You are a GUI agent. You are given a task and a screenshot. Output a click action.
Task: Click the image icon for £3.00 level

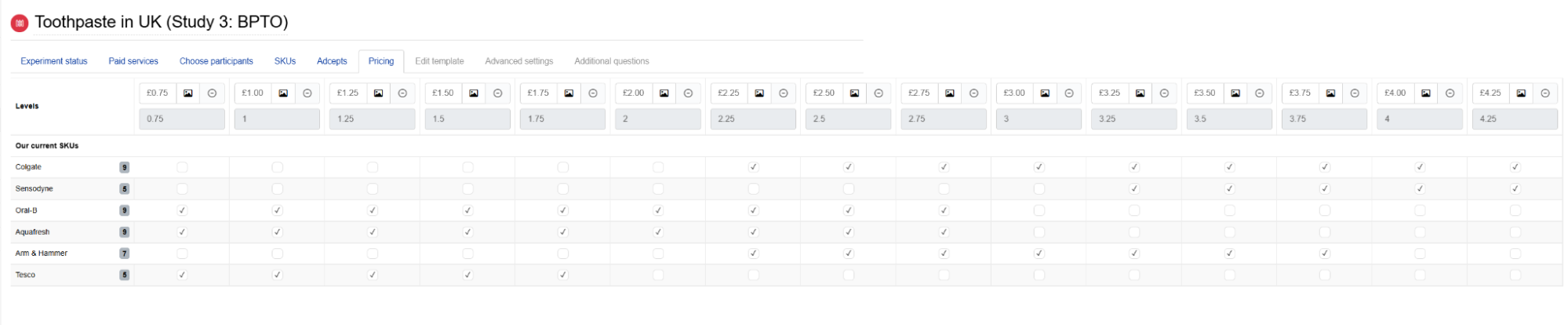(x=1045, y=93)
